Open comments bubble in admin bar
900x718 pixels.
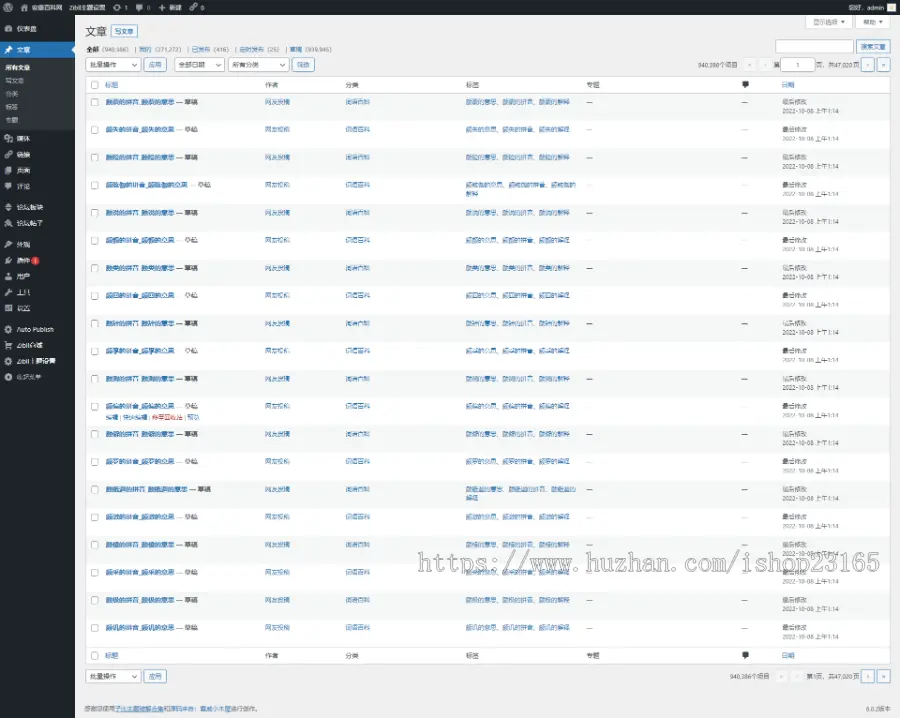pos(139,7)
